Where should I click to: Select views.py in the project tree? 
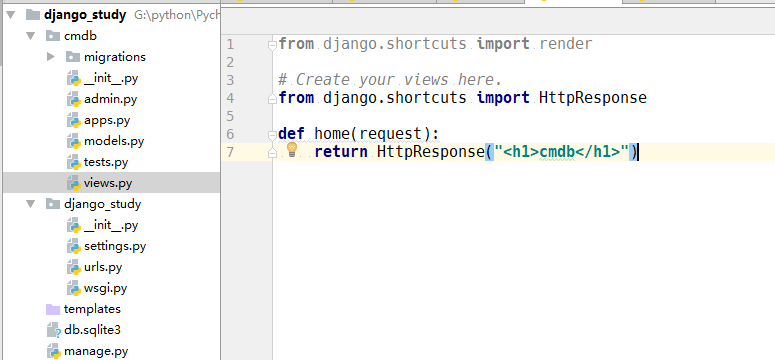click(108, 183)
